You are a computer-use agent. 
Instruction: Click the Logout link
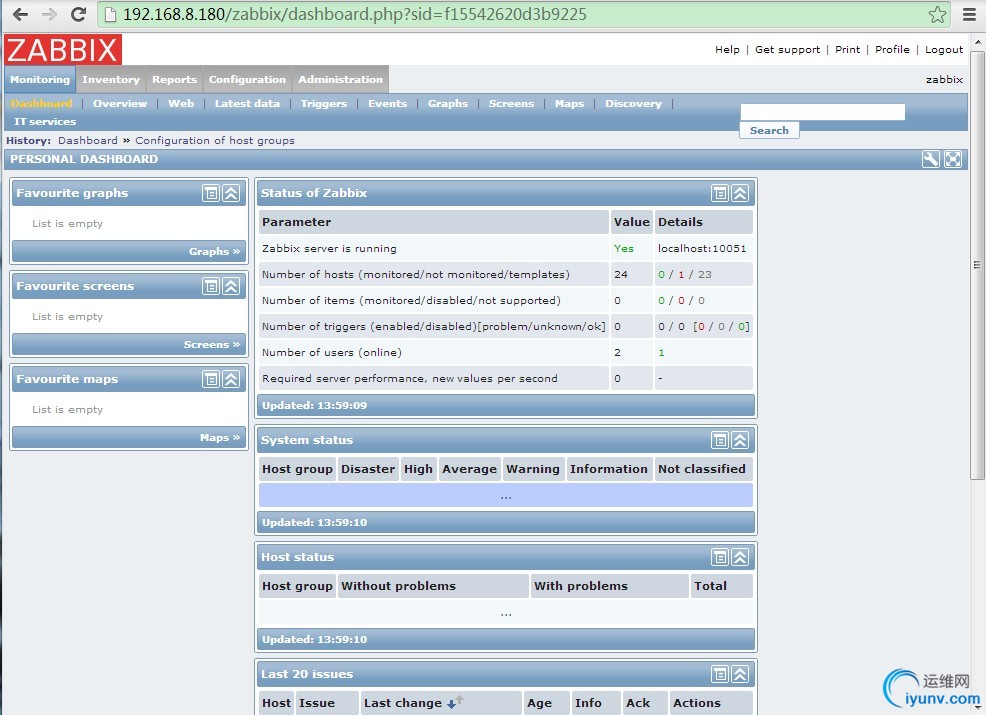944,49
